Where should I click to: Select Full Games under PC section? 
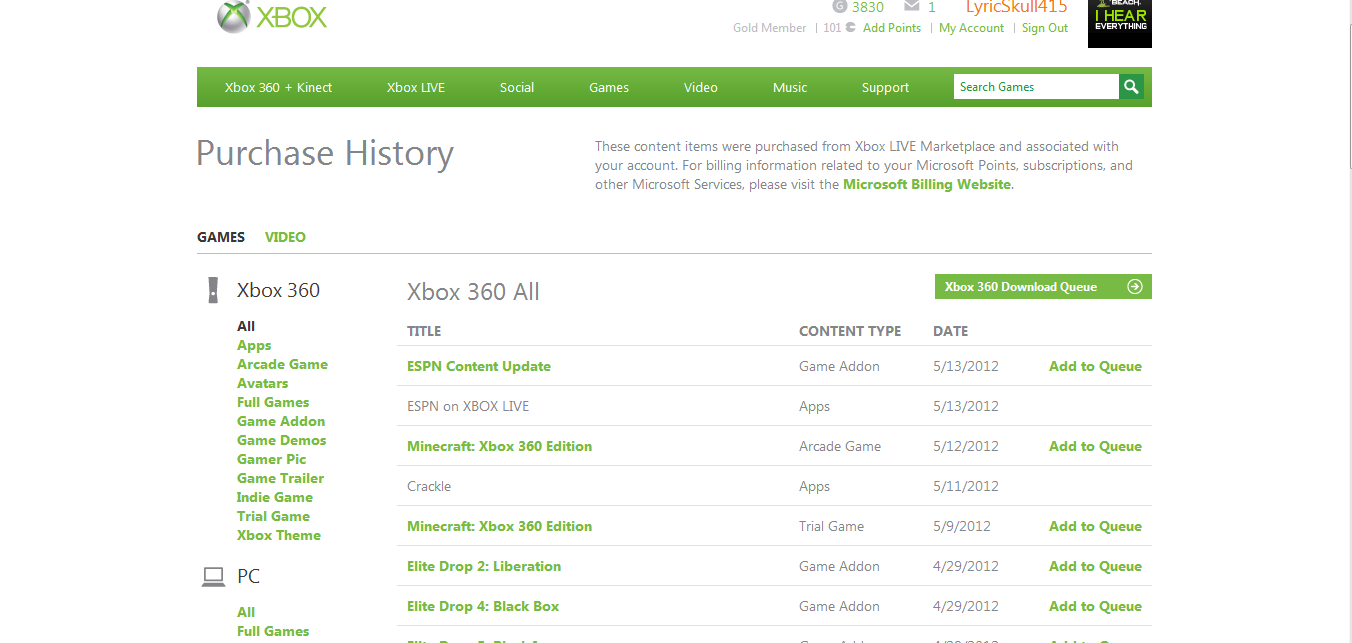pyautogui.click(x=273, y=631)
